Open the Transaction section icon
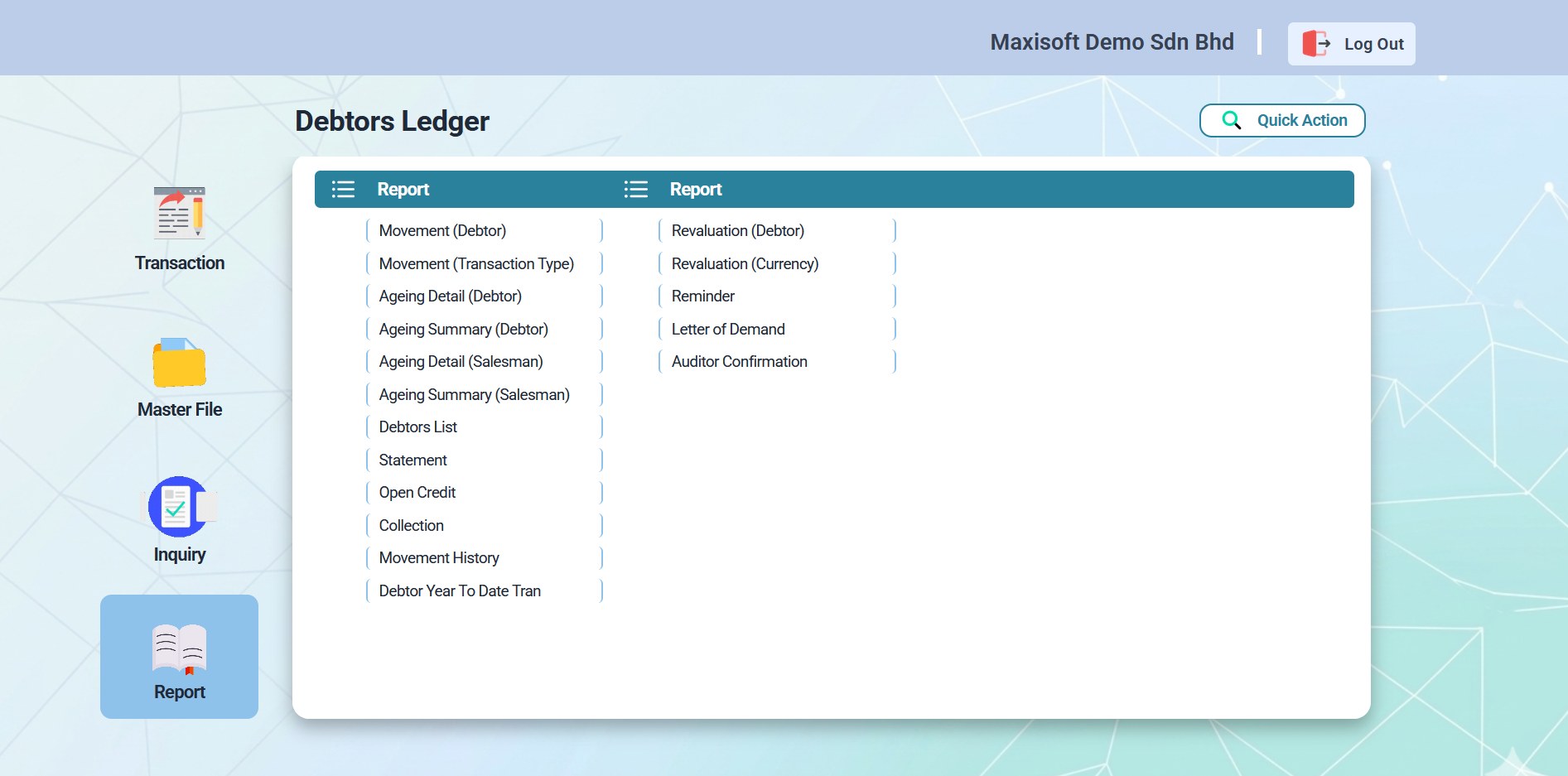This screenshot has width=1568, height=776. 179,212
